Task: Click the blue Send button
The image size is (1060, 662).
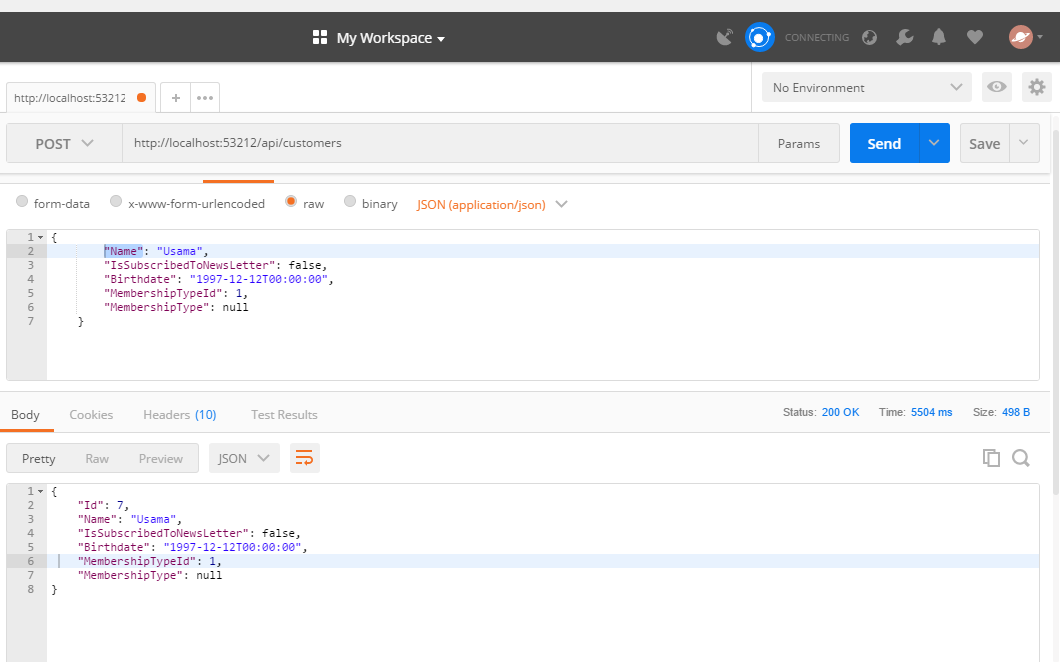Action: click(x=884, y=143)
